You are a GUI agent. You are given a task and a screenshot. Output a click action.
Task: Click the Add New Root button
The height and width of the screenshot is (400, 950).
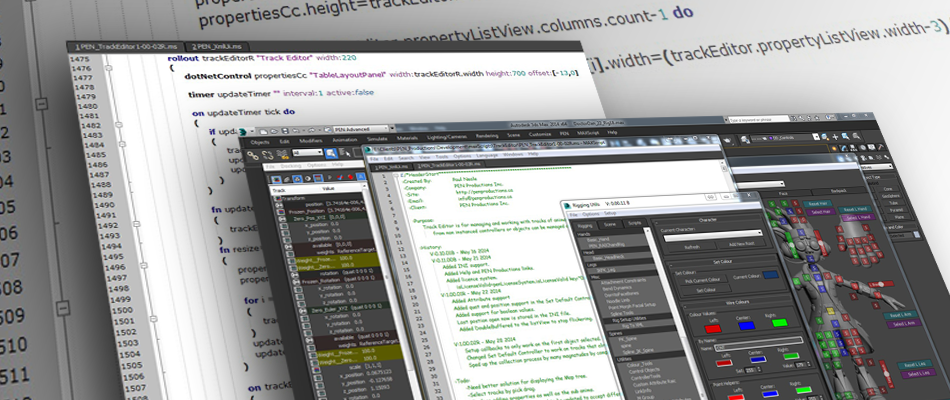[741, 244]
